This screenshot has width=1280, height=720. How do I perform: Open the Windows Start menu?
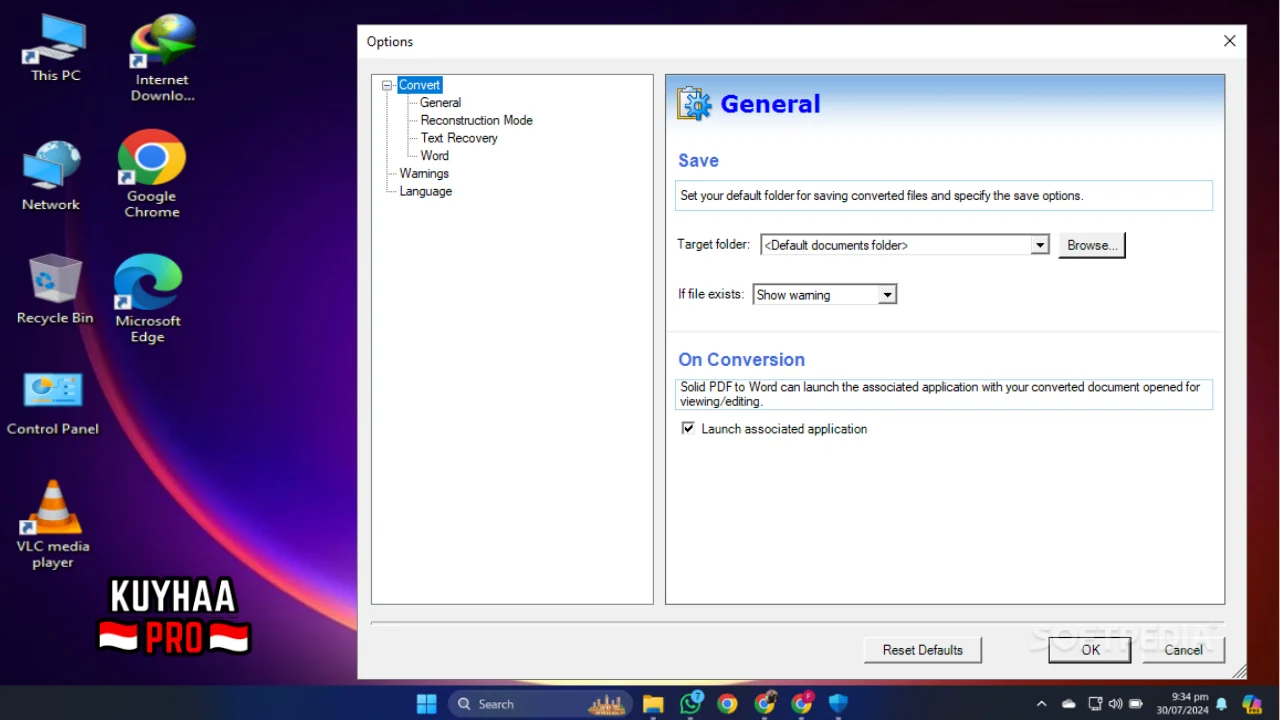click(427, 704)
